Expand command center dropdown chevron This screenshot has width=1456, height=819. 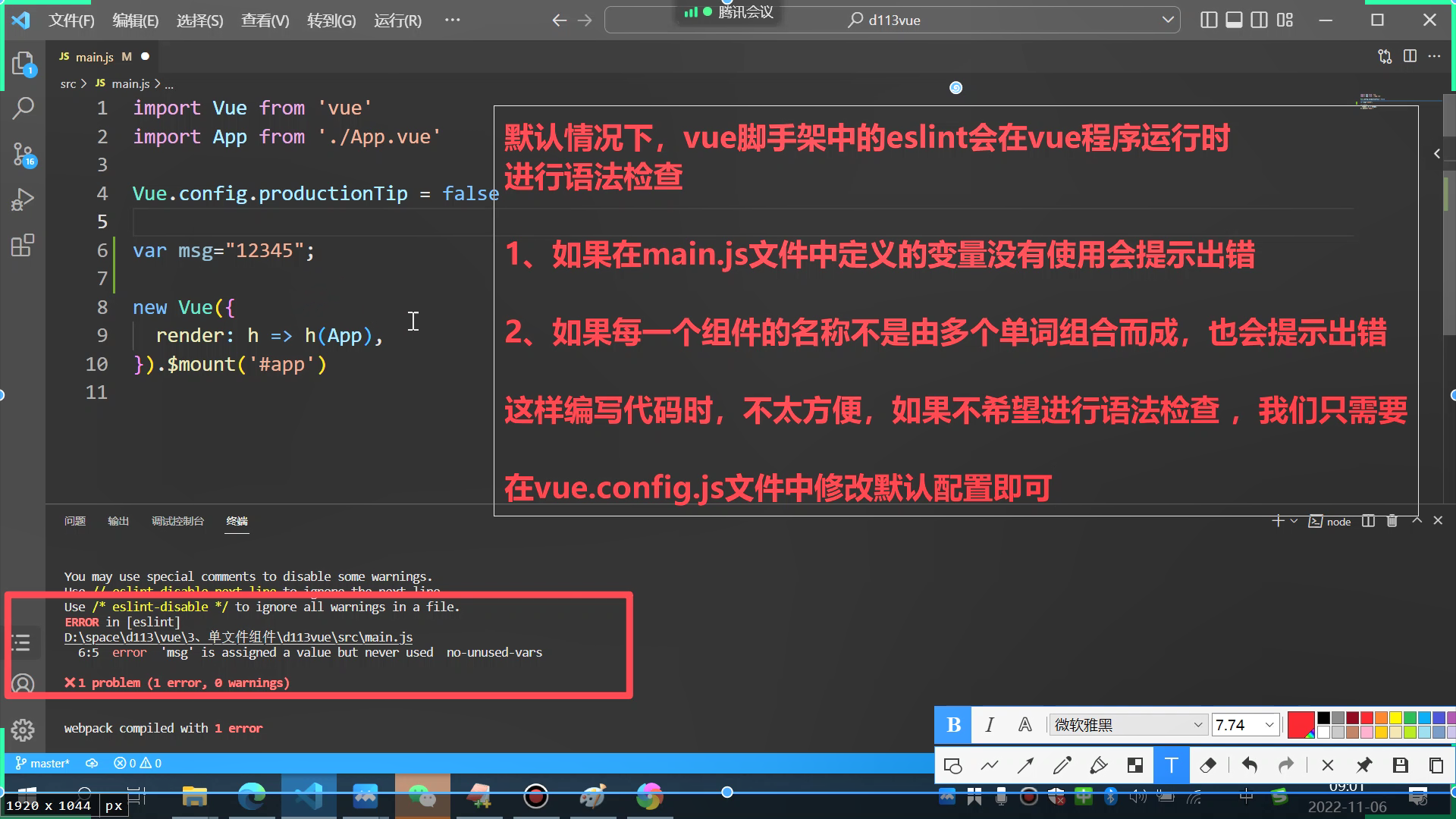(1168, 20)
